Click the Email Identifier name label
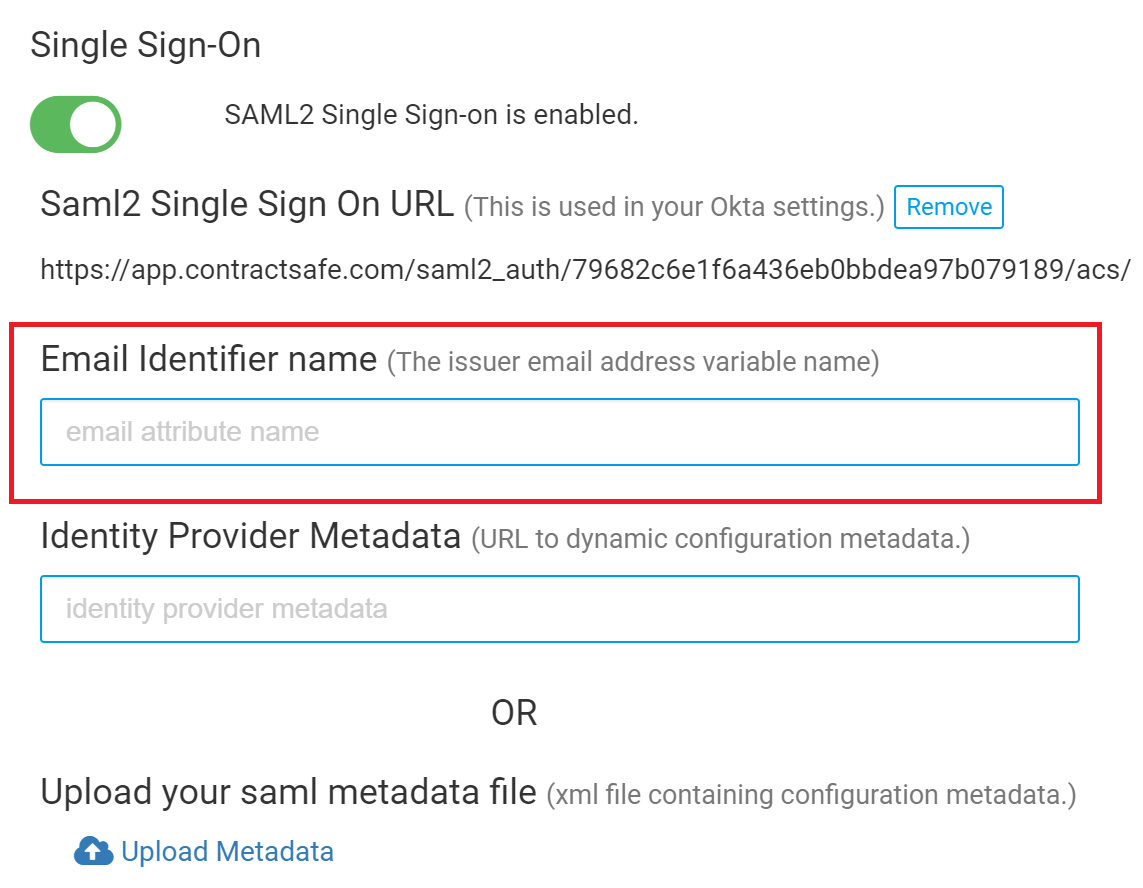 (208, 359)
